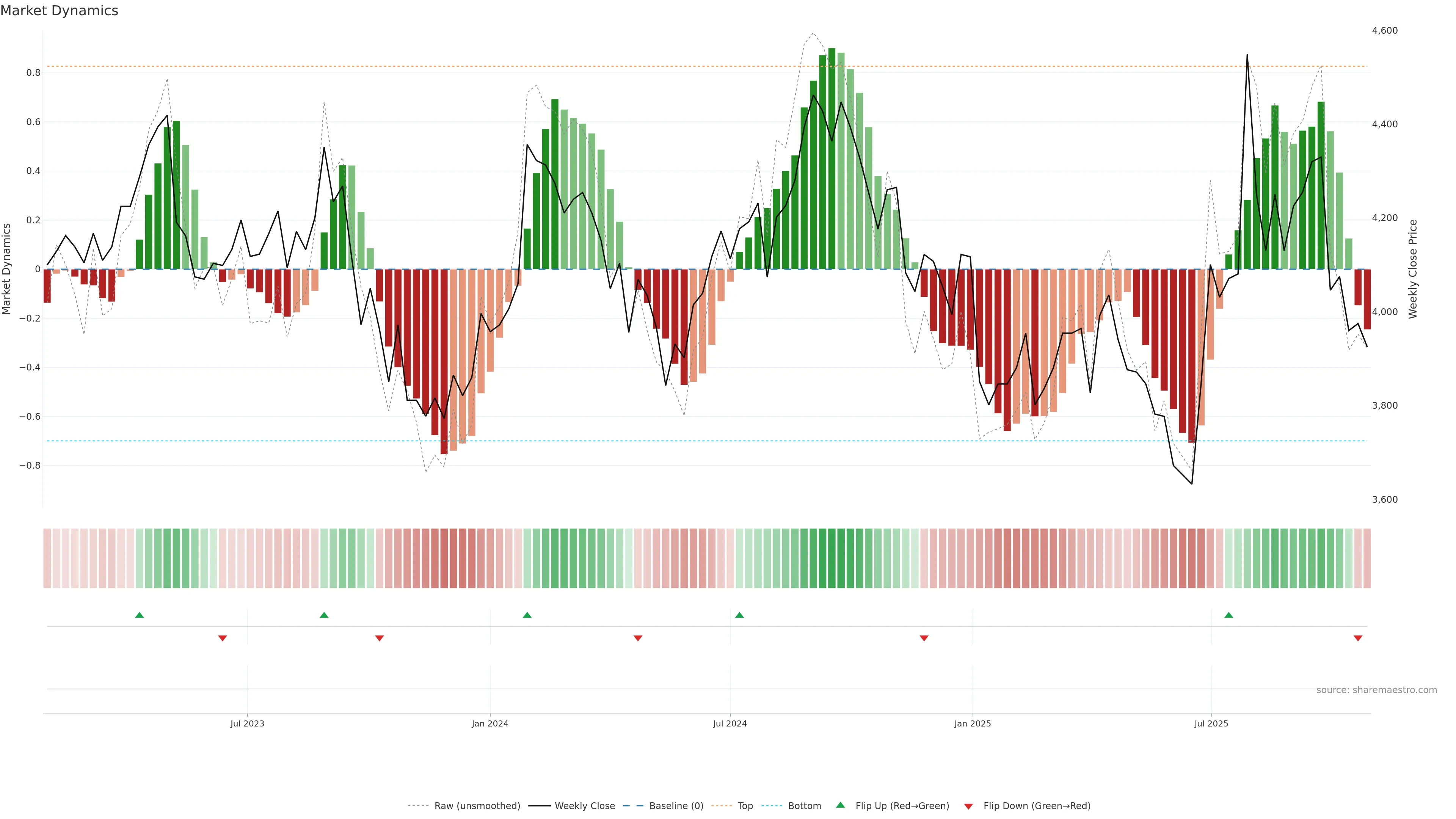Toggle the Baseline (0) legend entry
Image resolution: width=1456 pixels, height=819 pixels.
tap(676, 806)
